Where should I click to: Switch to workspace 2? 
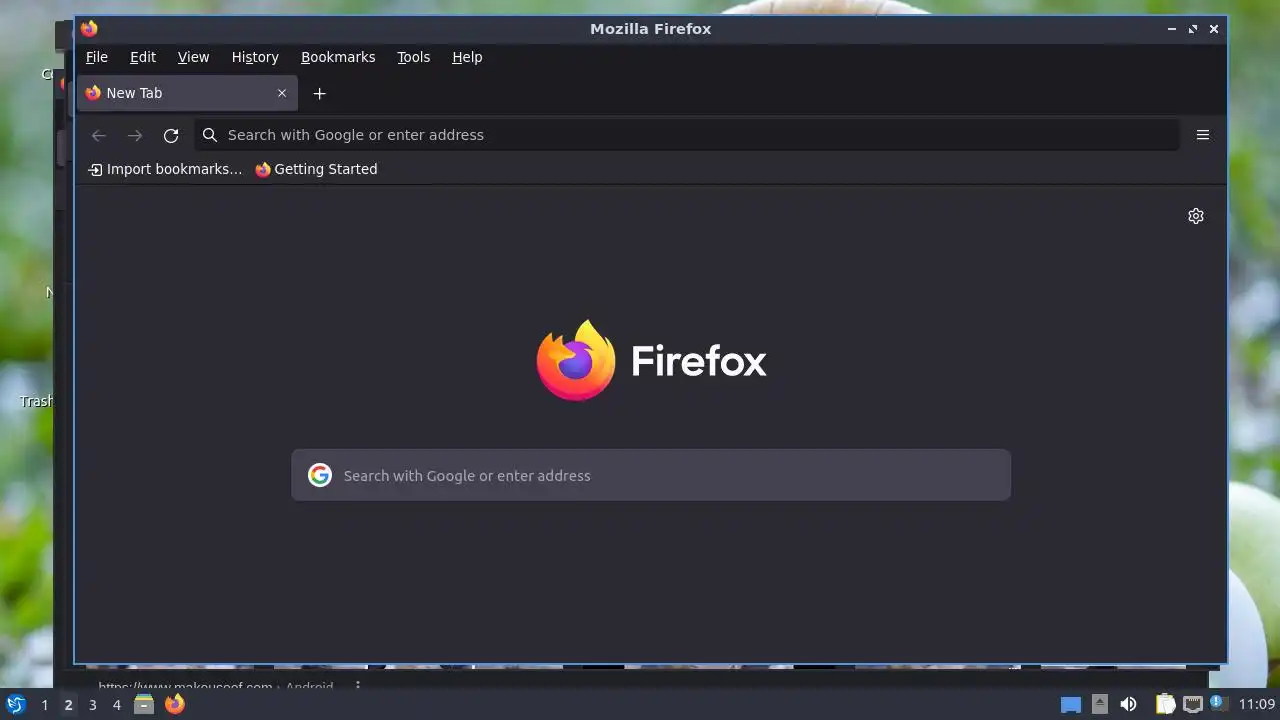coord(68,705)
